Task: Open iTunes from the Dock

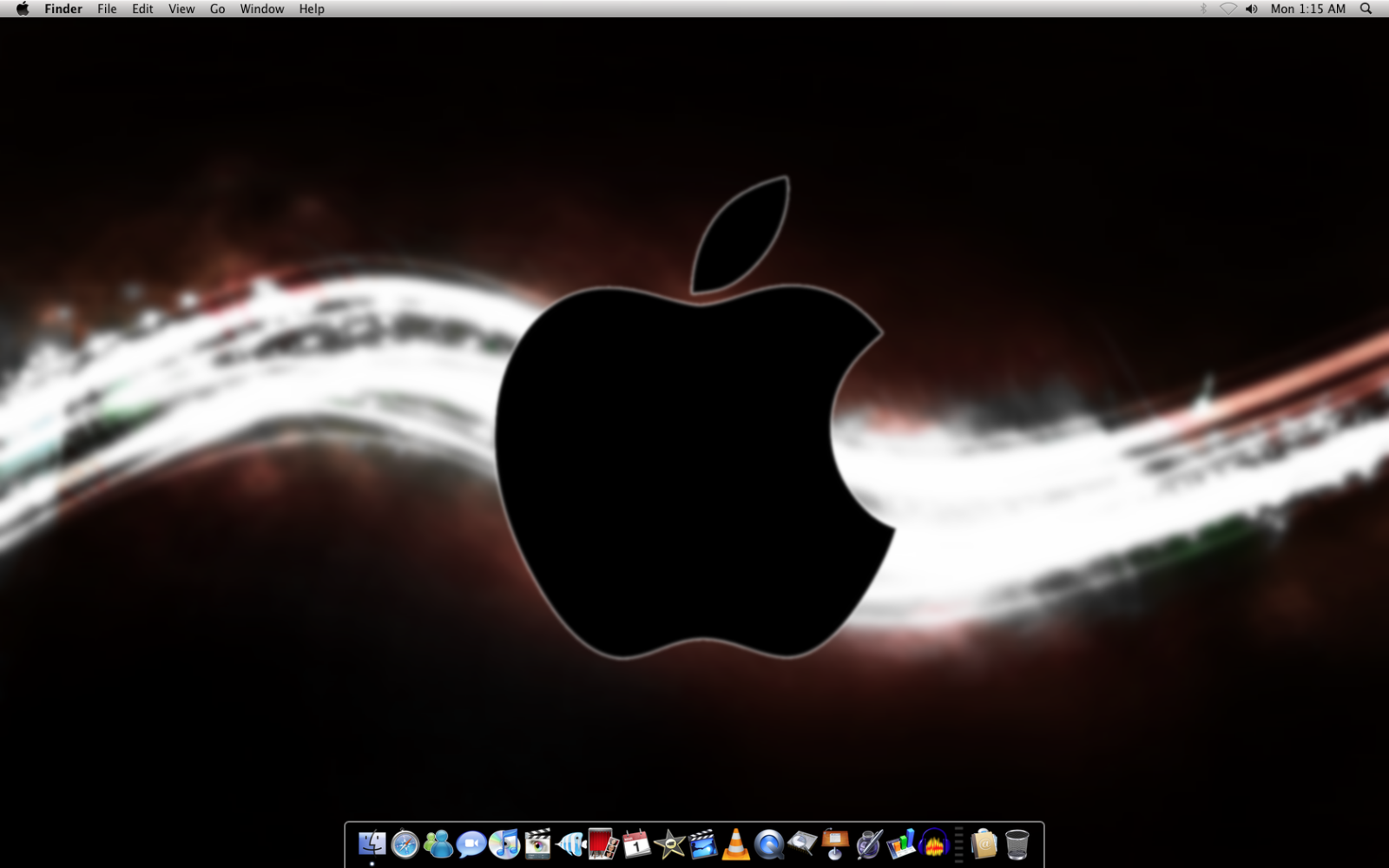Action: (504, 844)
